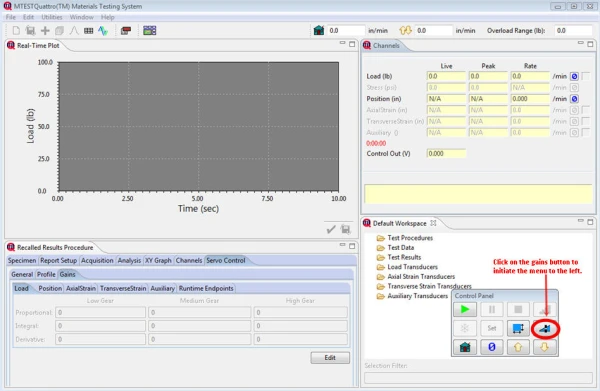Click the plus (add) toolbar icon
The image size is (600, 391).
[45, 31]
